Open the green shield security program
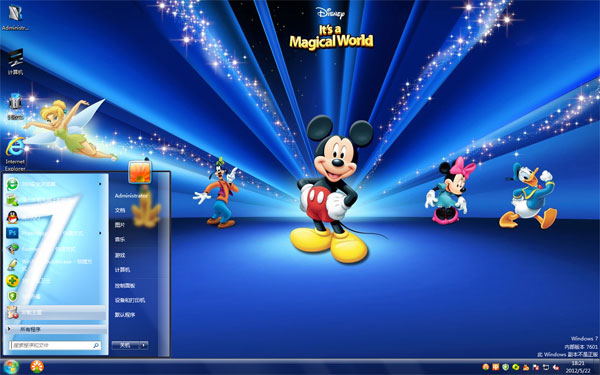600x375 pixels. tap(54, 297)
